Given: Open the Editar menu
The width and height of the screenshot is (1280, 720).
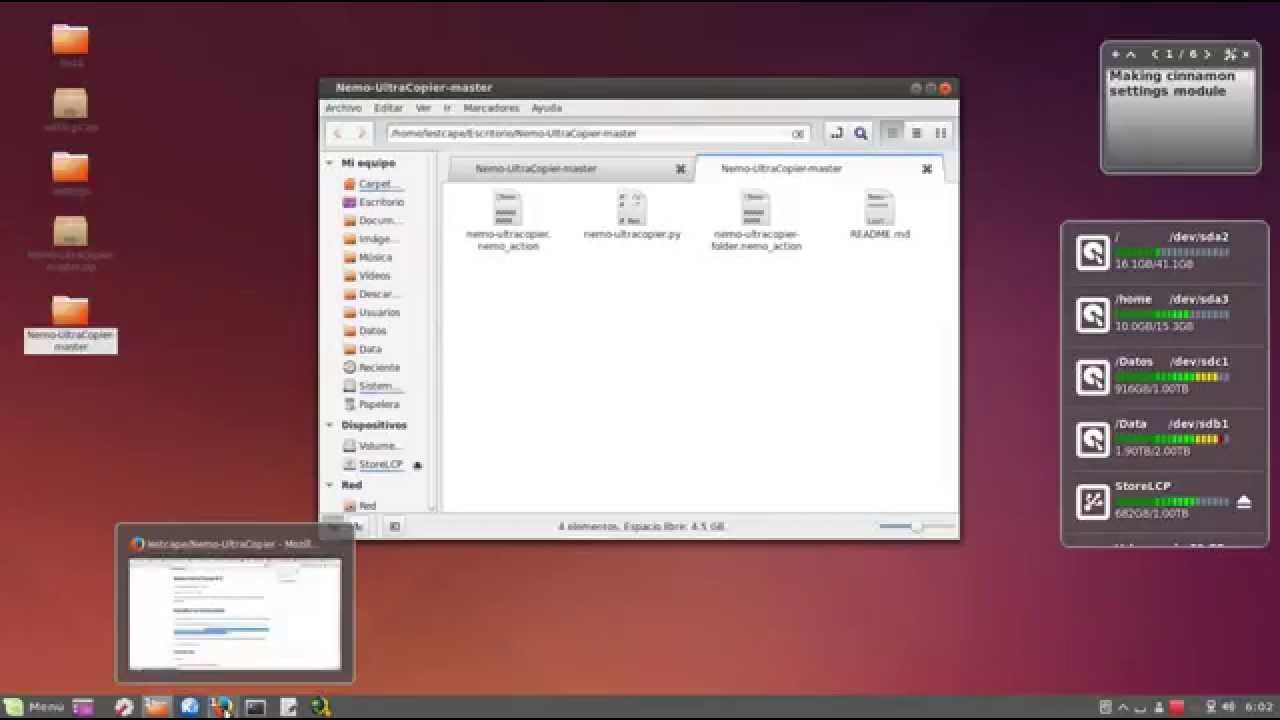Looking at the screenshot, I should click(x=388, y=108).
